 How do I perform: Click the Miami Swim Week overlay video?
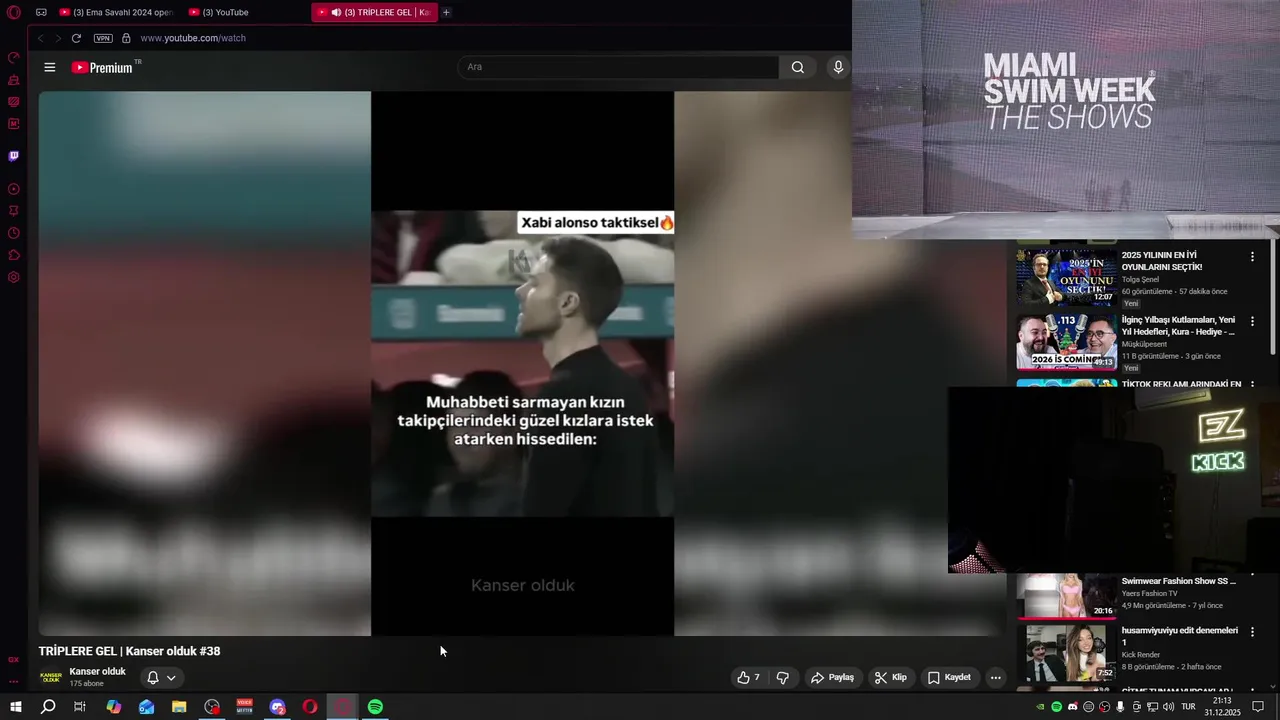pyautogui.click(x=1066, y=119)
